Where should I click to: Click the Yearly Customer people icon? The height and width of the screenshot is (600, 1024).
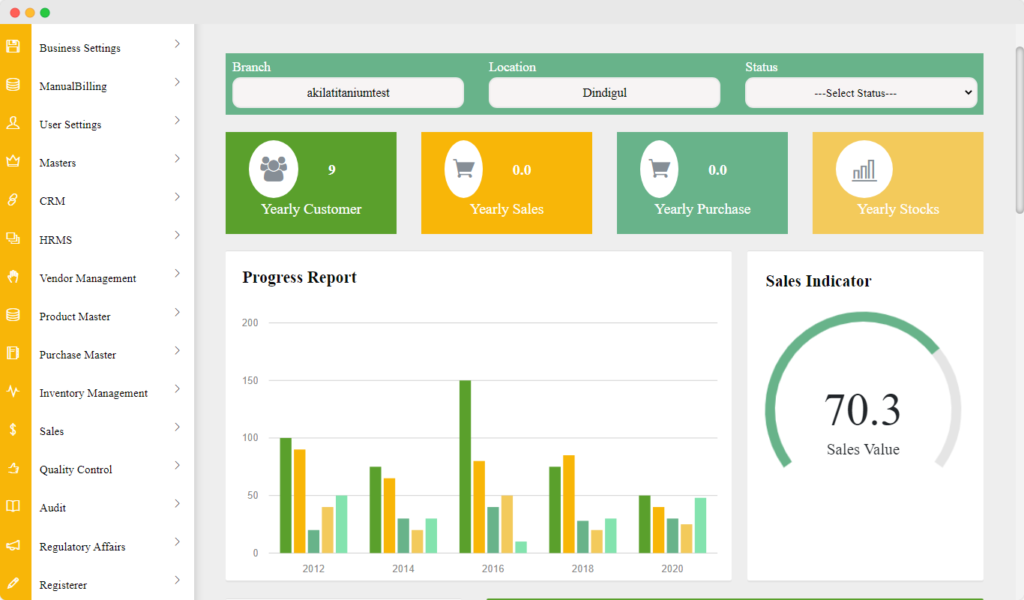(x=274, y=169)
